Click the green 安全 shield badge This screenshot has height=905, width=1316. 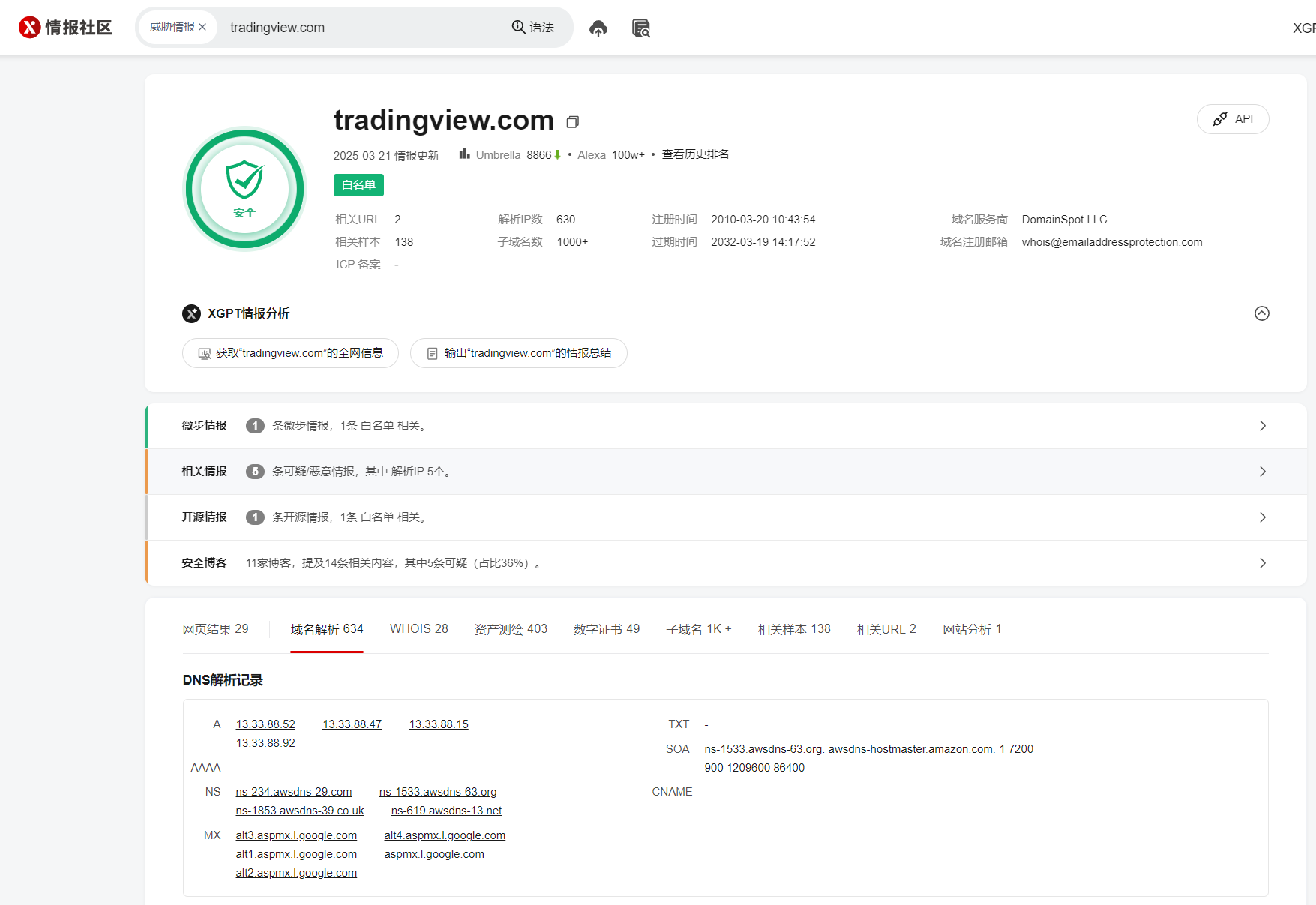[x=244, y=189]
